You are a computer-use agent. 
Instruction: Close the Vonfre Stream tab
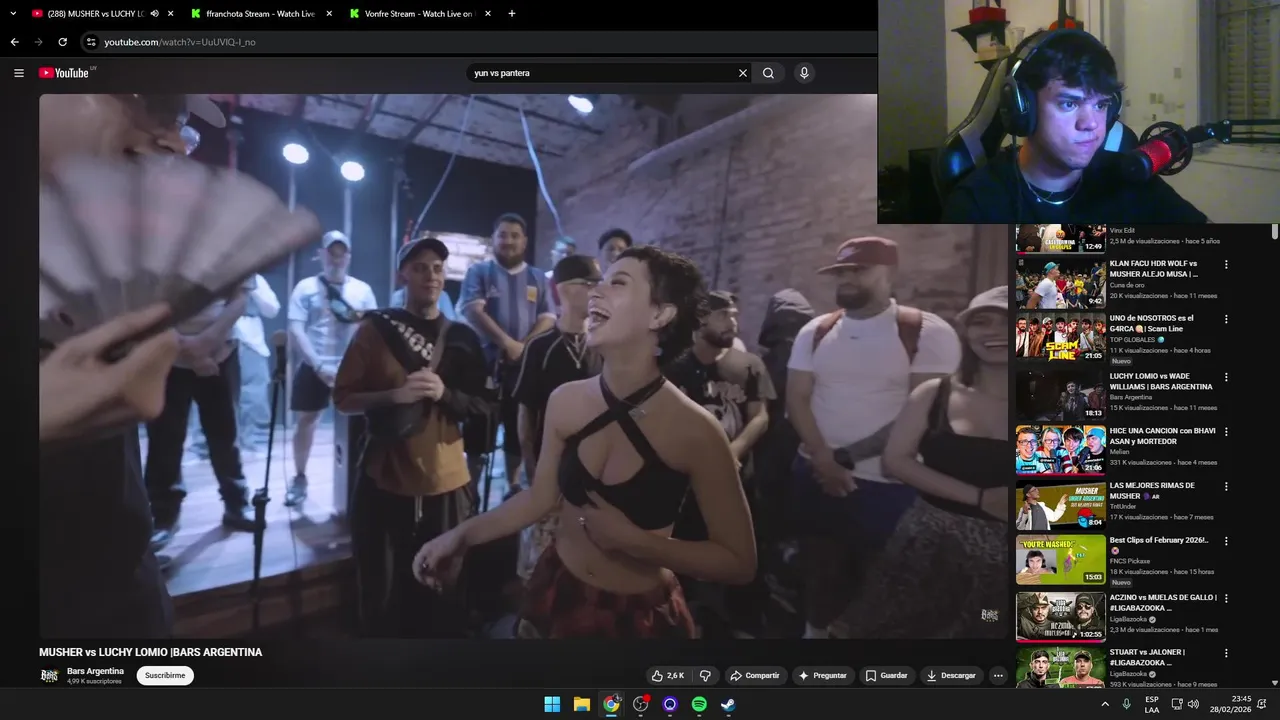pyautogui.click(x=488, y=14)
